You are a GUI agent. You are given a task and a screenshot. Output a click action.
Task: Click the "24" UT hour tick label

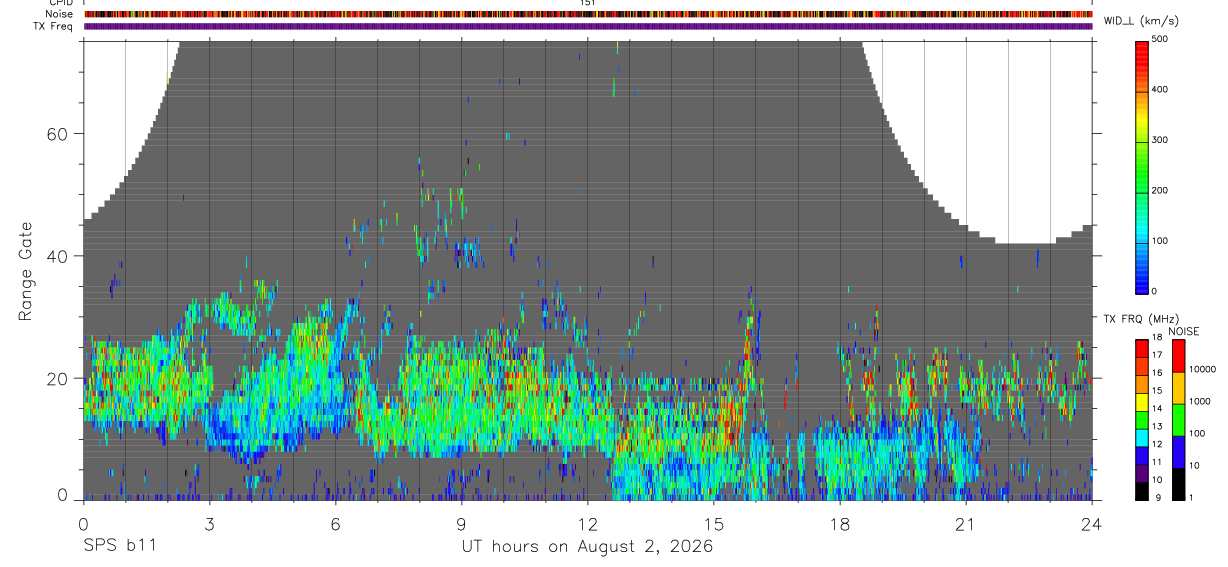(x=1092, y=523)
